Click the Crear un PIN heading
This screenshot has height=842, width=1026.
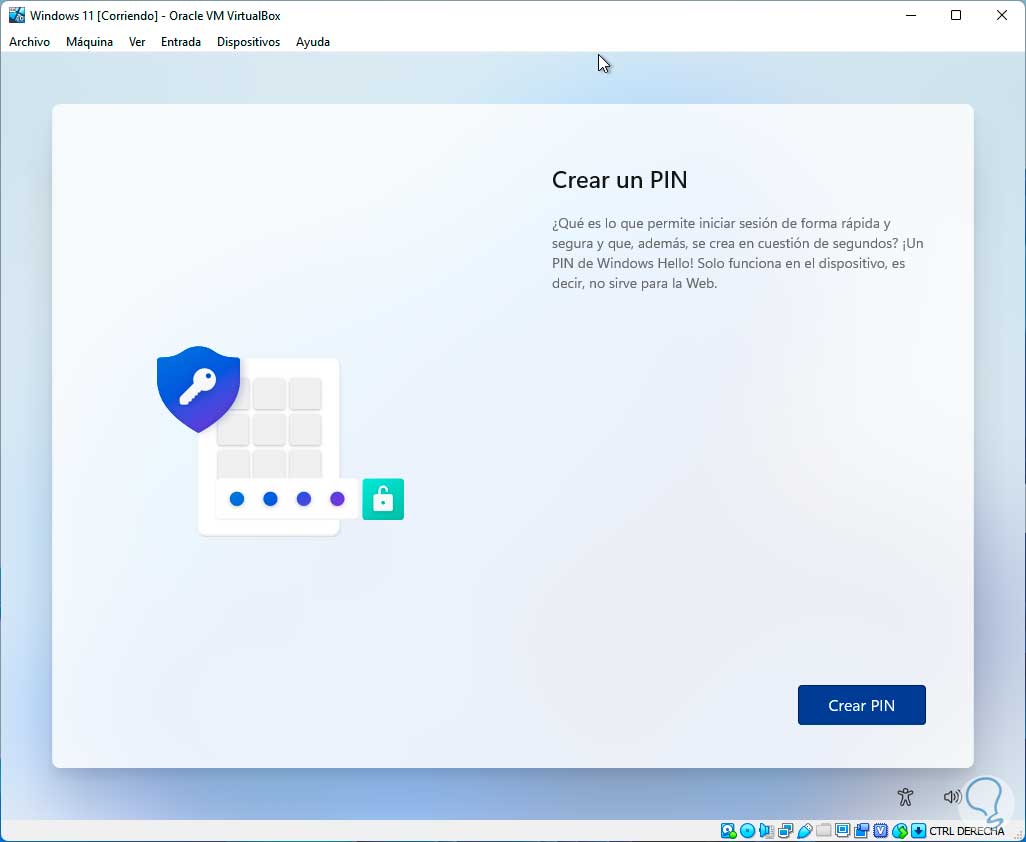click(619, 180)
